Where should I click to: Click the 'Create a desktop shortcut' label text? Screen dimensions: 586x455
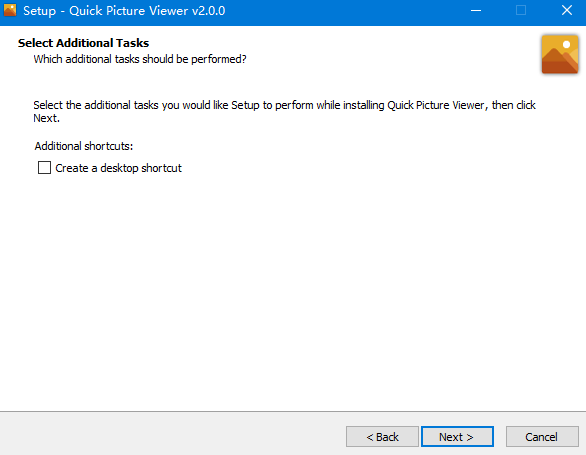tap(118, 168)
